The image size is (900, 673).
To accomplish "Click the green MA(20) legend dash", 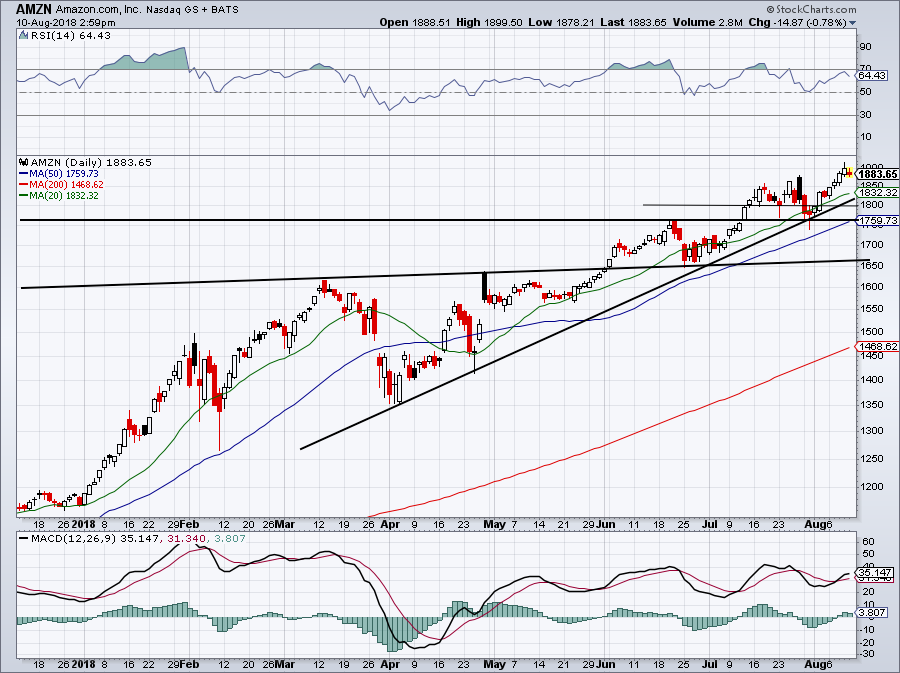I will click(24, 195).
